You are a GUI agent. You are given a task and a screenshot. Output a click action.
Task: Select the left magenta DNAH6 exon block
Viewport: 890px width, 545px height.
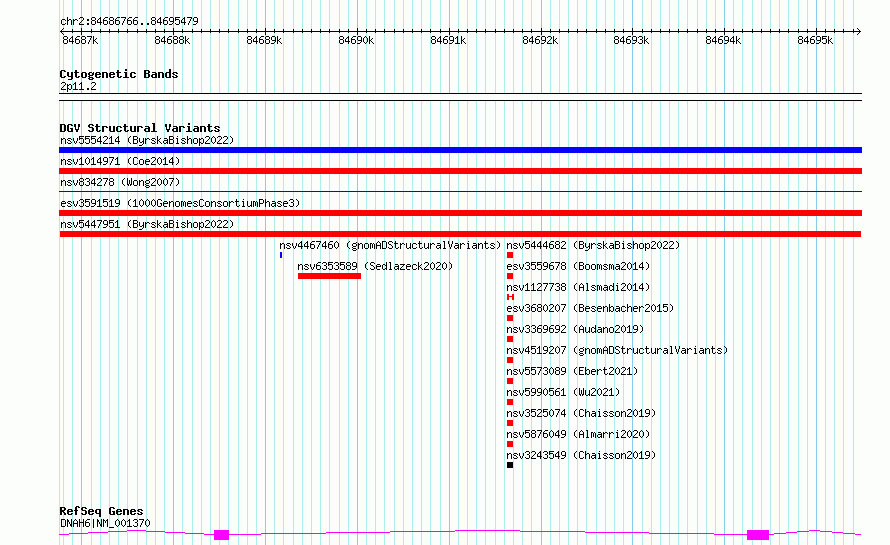pos(221,534)
